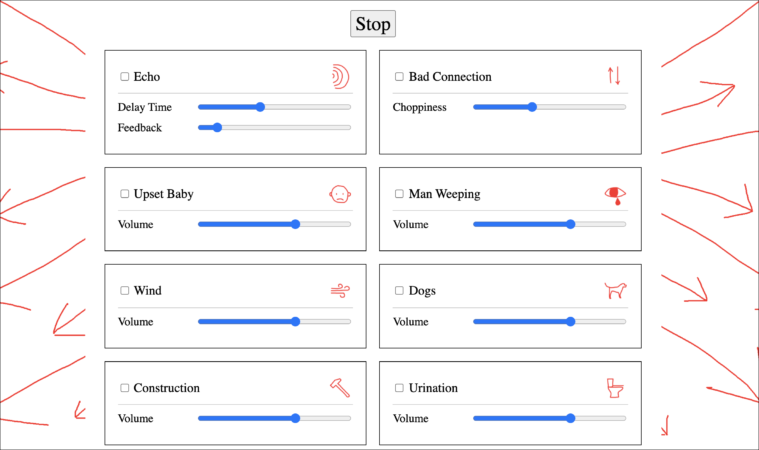The image size is (759, 450).
Task: Turn on the Wind checkbox
Action: (124, 290)
